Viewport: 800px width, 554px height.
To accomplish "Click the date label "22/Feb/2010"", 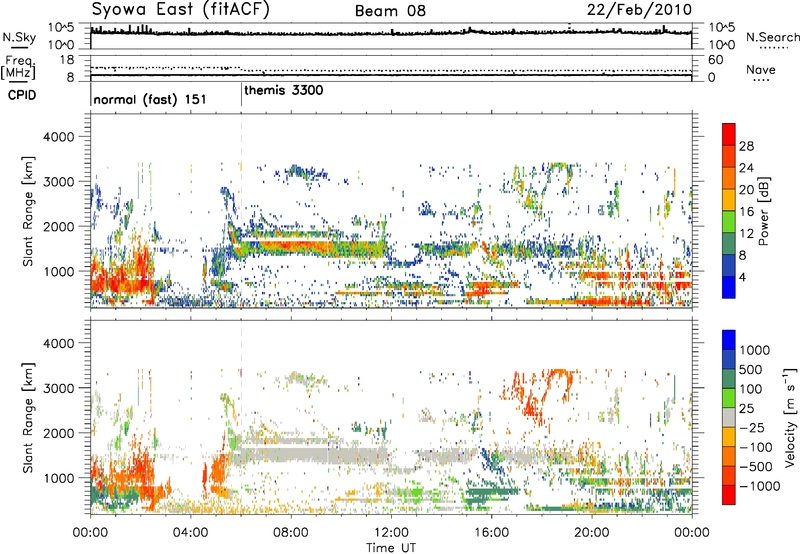I will point(639,10).
